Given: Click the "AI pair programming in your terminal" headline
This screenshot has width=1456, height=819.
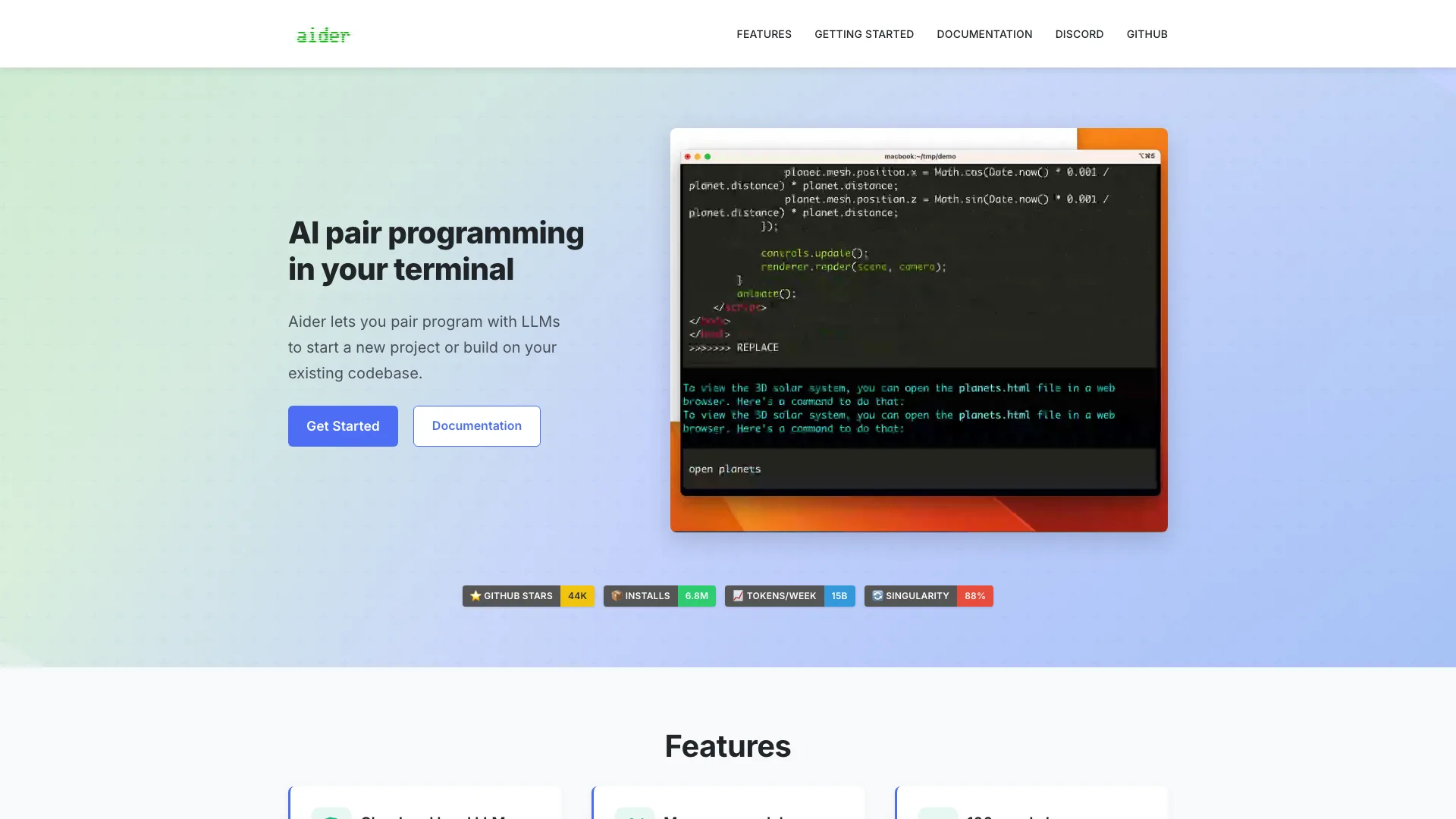Looking at the screenshot, I should [436, 251].
